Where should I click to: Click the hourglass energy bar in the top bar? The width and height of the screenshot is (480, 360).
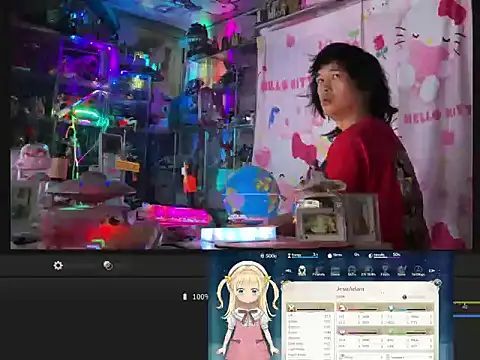pos(303,256)
